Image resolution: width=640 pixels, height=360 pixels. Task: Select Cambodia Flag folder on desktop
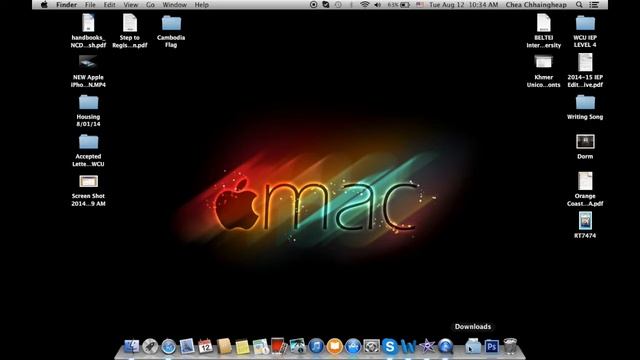(x=171, y=31)
